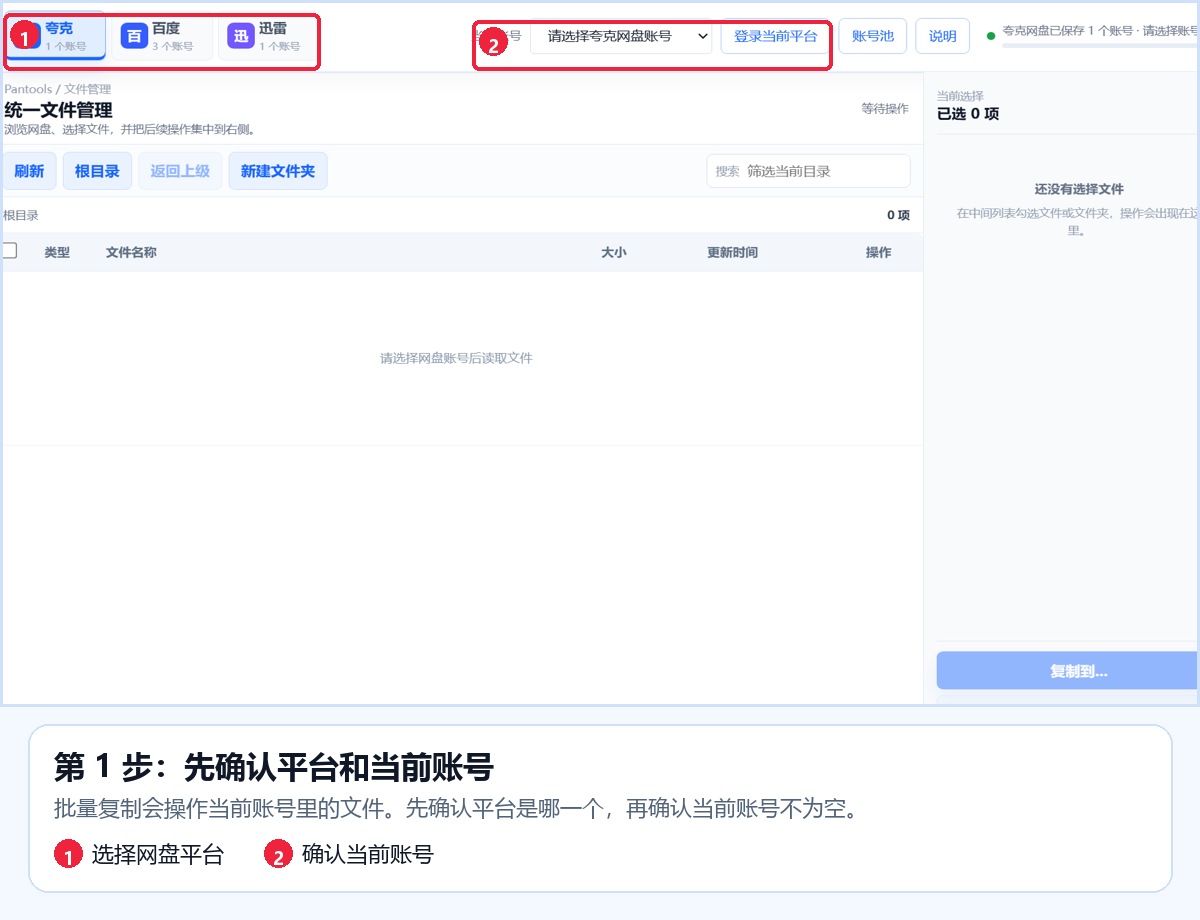The height and width of the screenshot is (920, 1200).
Task: Click the 登录当前平台 button
Action: (775, 36)
